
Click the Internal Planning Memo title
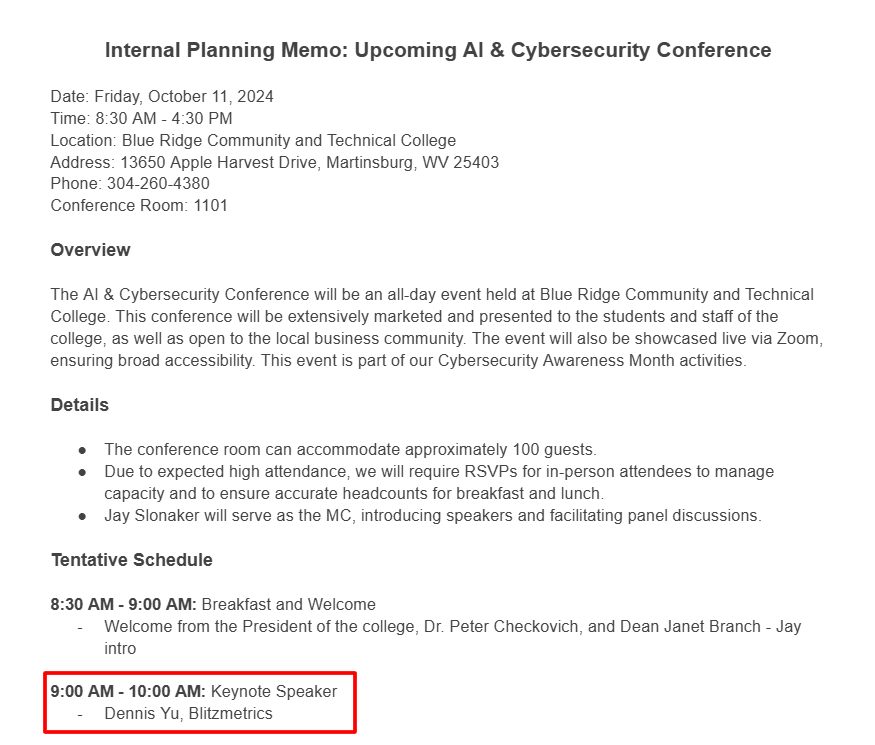(x=438, y=50)
